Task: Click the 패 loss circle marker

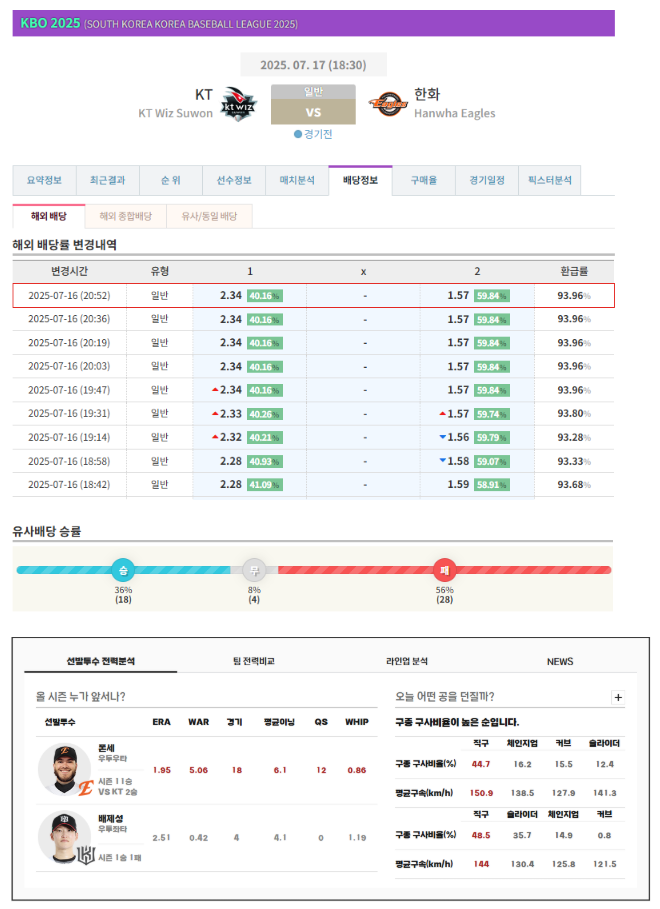Action: pyautogui.click(x=444, y=570)
